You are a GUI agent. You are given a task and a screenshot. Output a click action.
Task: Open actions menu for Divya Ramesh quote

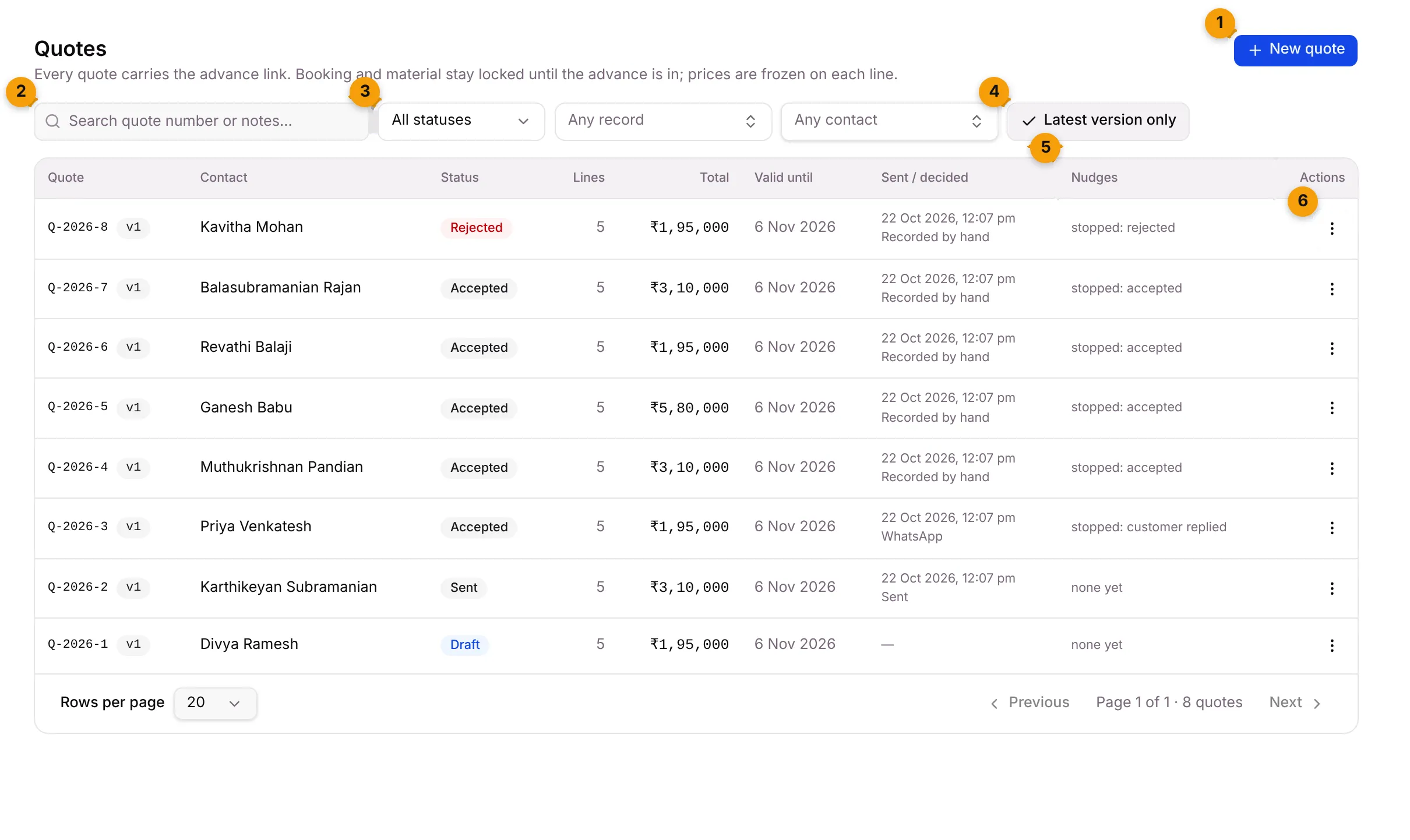point(1331,645)
